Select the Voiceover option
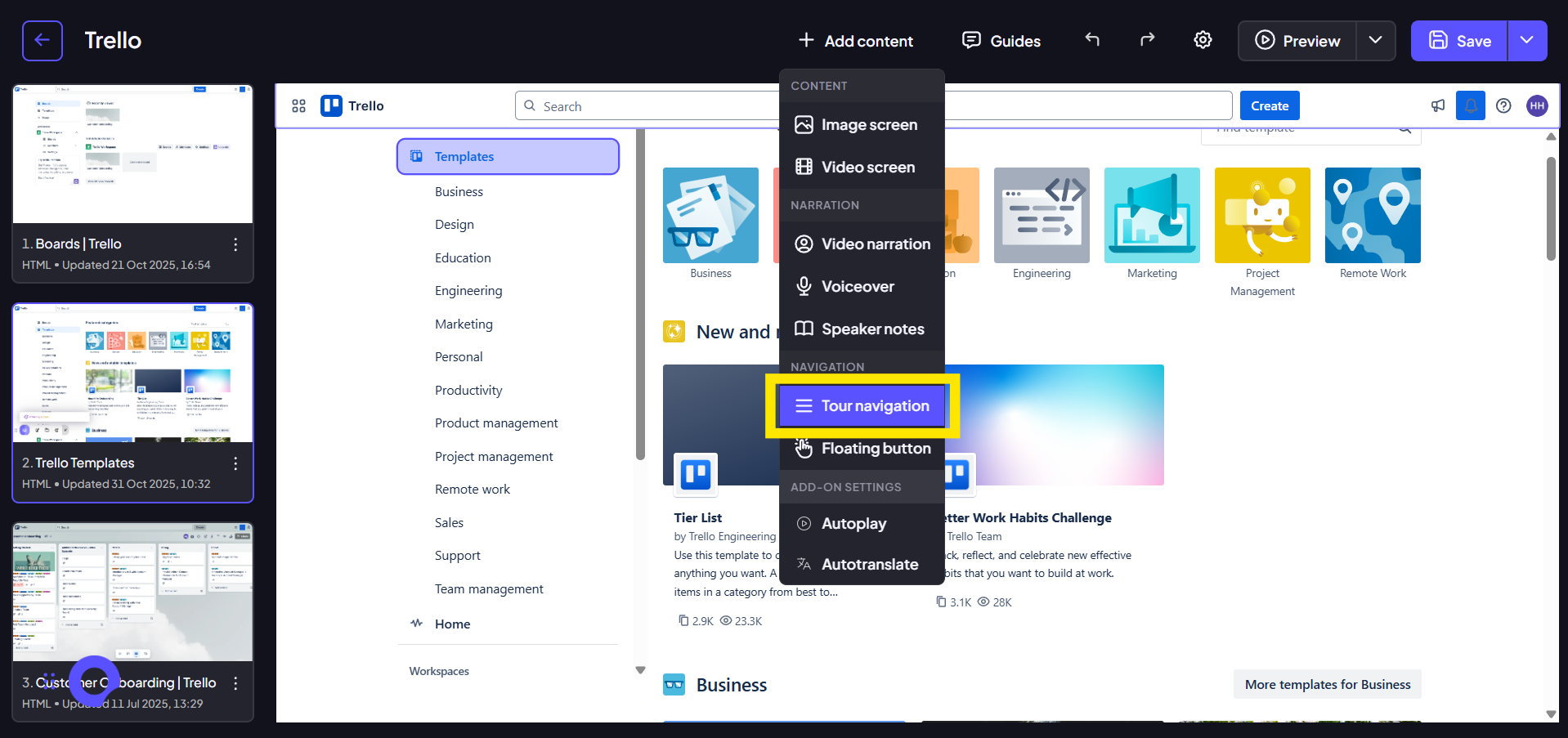Screen dimensions: 1568x738 point(862,287)
